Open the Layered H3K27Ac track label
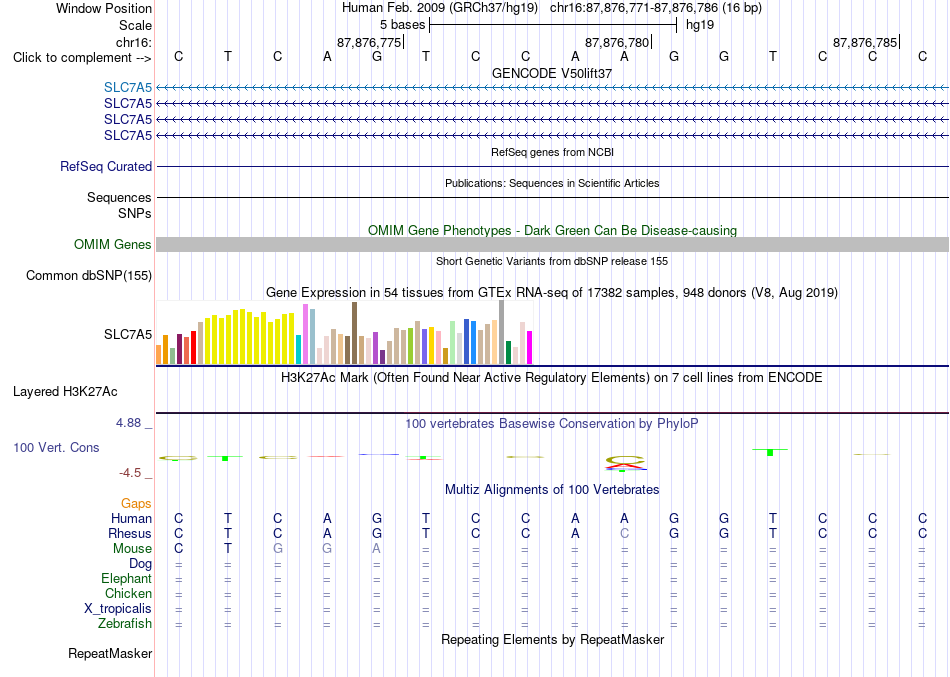The image size is (950, 677). click(65, 392)
